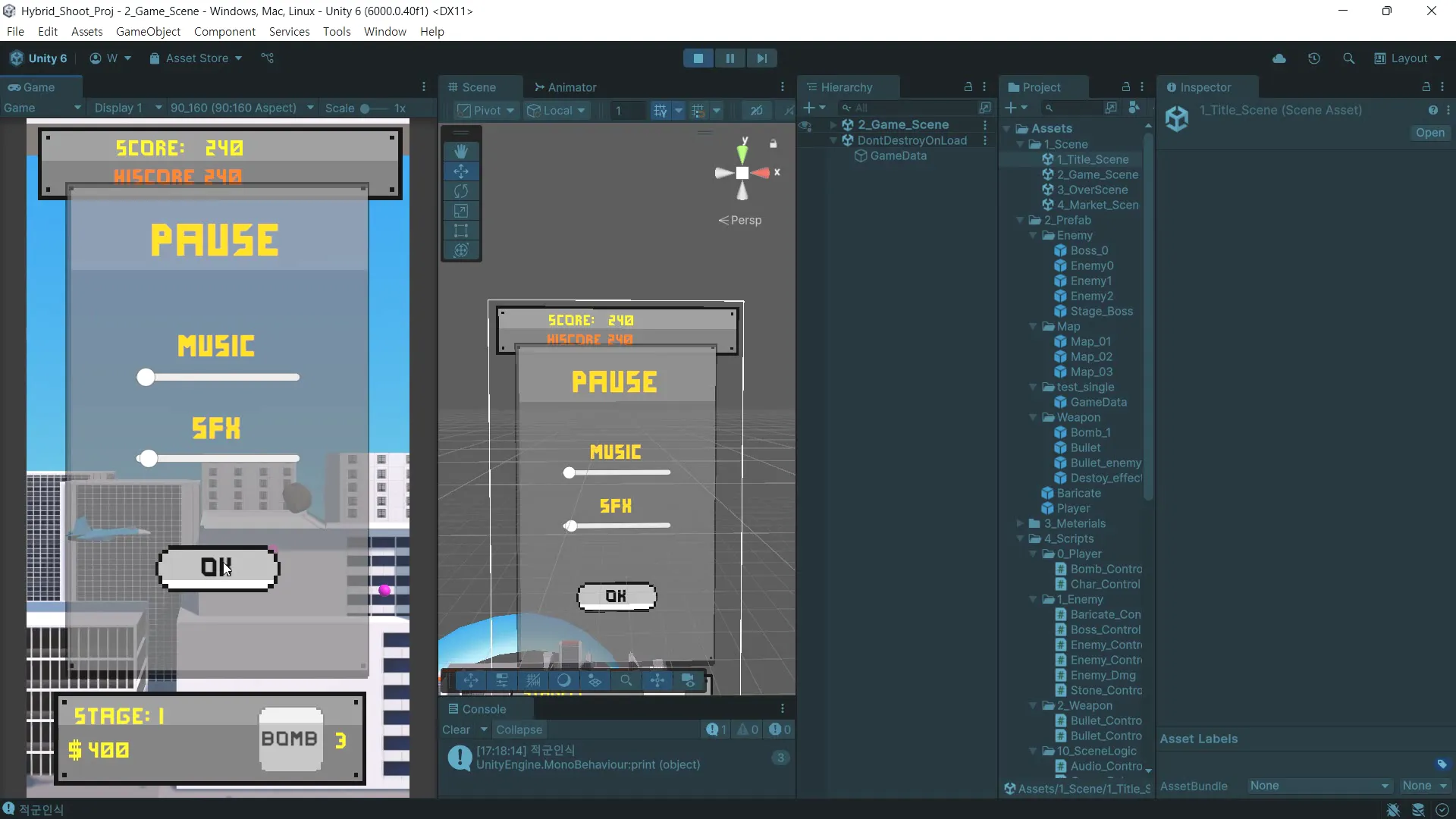Click Open button in Inspector
This screenshot has width=1456, height=819.
(1429, 133)
